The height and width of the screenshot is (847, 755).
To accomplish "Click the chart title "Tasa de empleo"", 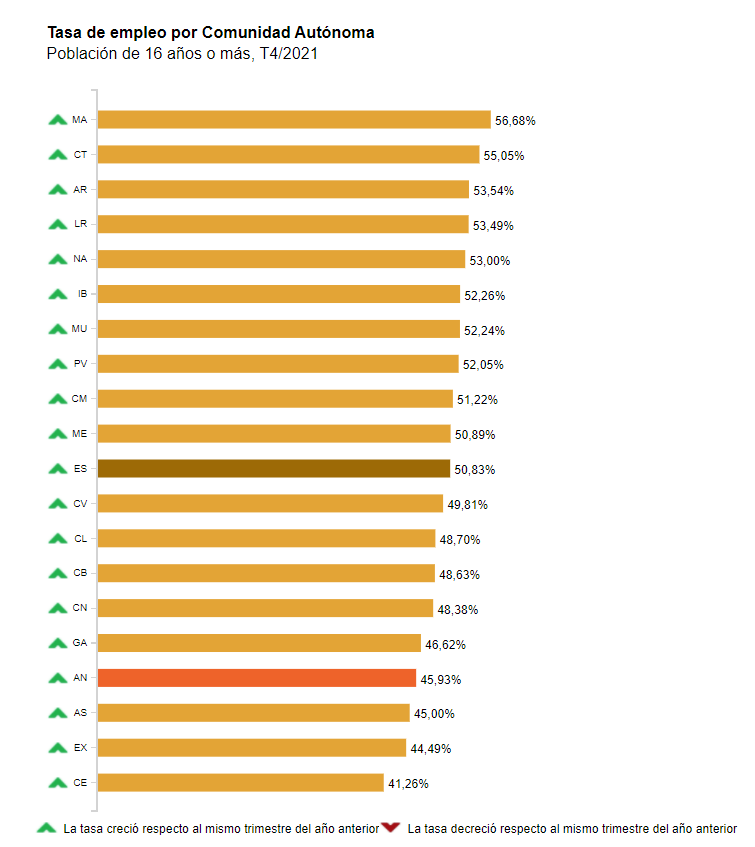I will click(211, 33).
